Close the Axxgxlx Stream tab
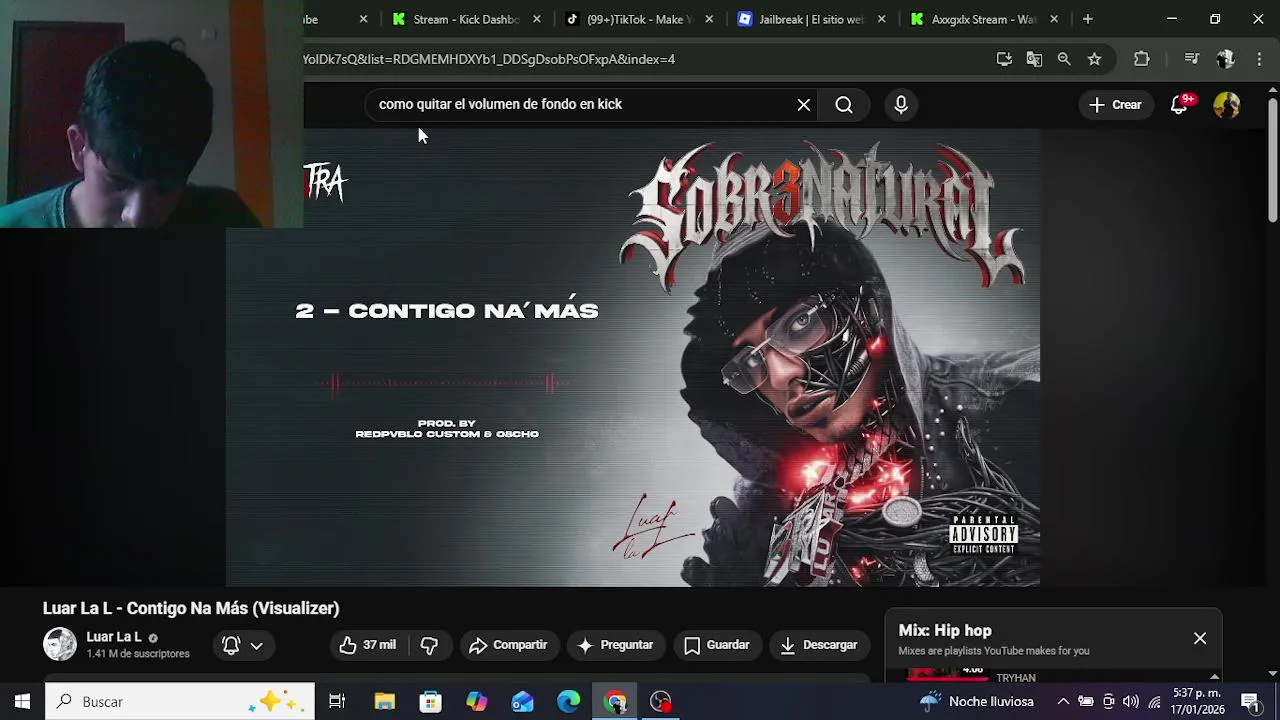The image size is (1280, 720). (x=1055, y=19)
